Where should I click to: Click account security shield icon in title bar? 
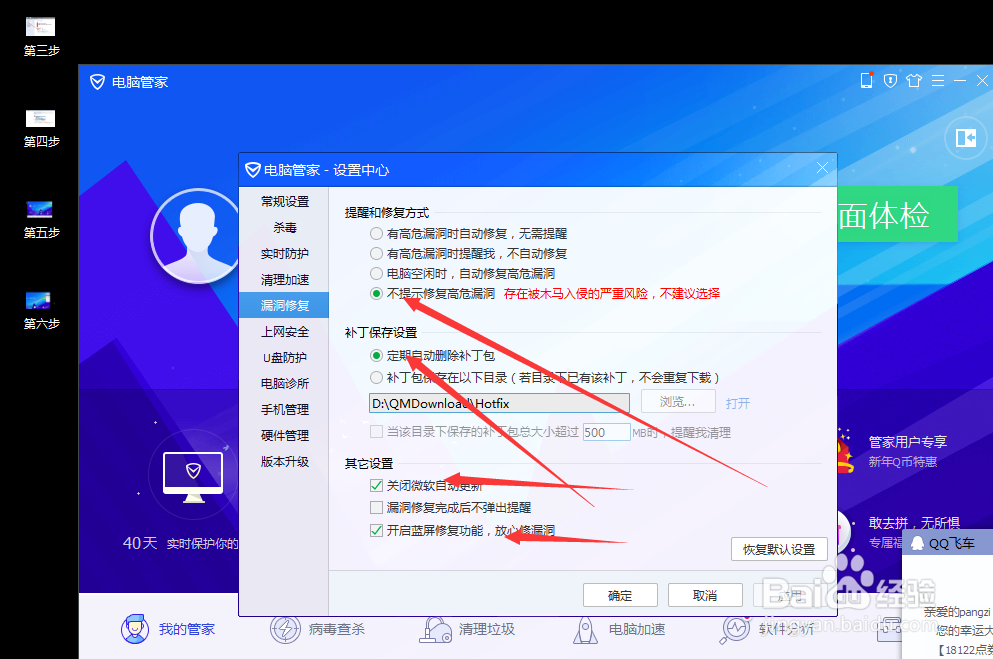coord(890,81)
